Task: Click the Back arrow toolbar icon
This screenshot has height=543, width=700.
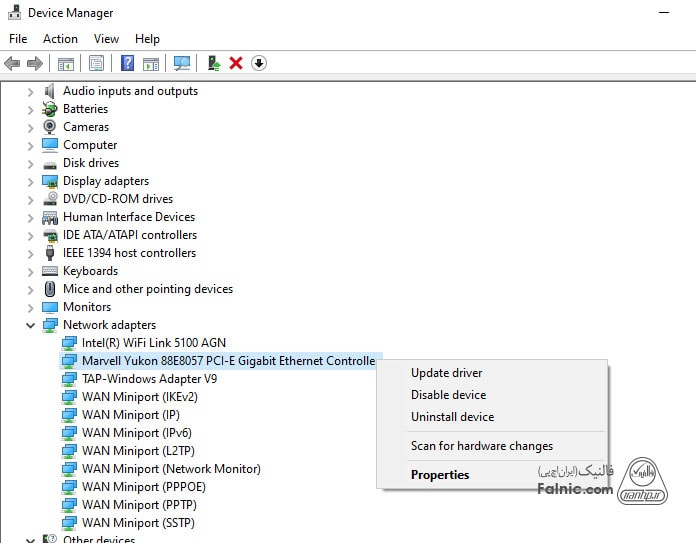Action: click(12, 63)
